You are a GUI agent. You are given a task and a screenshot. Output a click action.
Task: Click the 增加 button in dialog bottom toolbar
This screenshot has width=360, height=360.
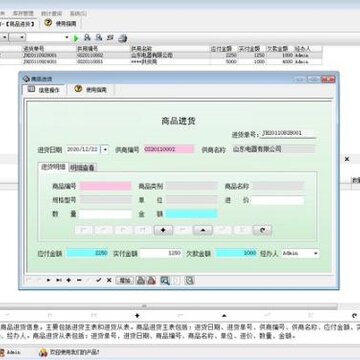pyautogui.click(x=125, y=280)
